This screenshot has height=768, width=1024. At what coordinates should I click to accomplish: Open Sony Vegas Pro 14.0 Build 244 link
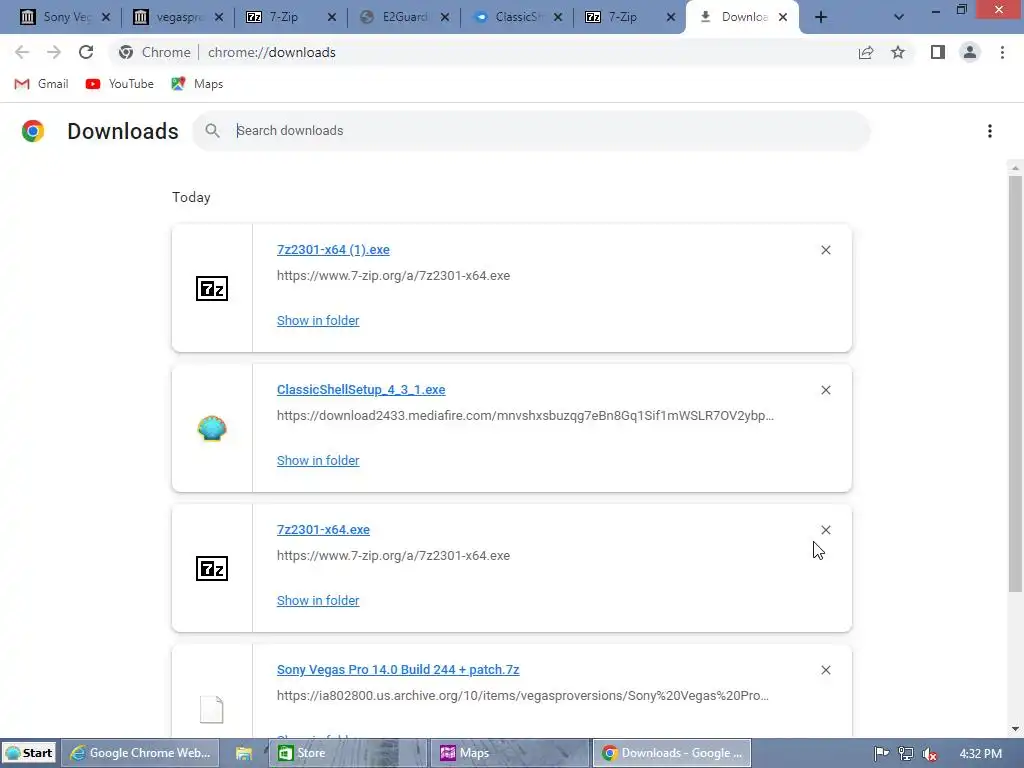pos(398,669)
